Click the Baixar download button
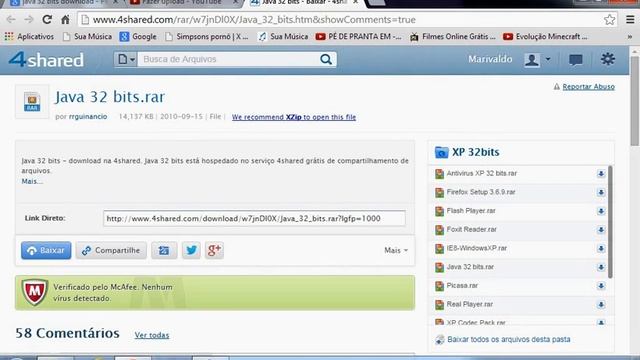Image resolution: width=640 pixels, height=360 pixels. pyautogui.click(x=46, y=250)
